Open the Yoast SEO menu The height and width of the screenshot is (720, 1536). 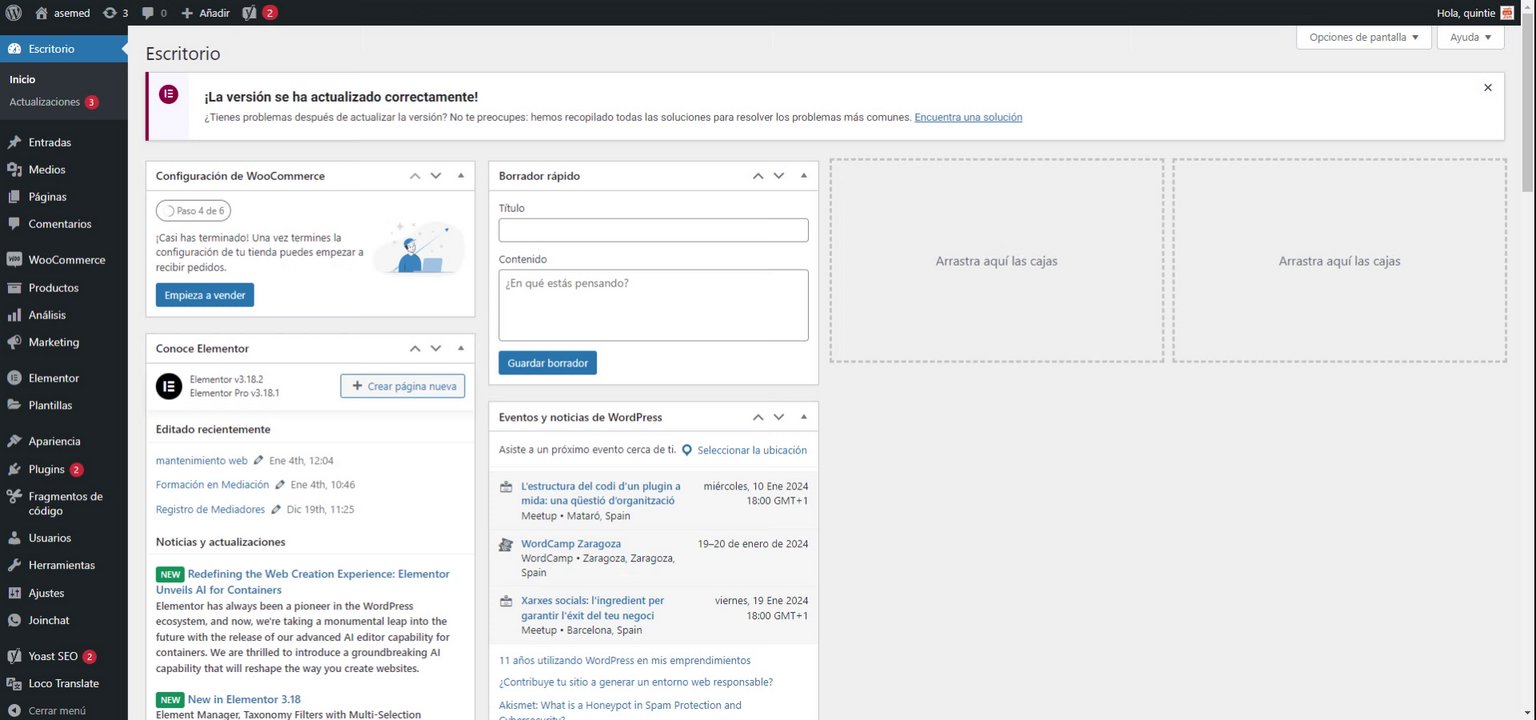[x=64, y=657]
